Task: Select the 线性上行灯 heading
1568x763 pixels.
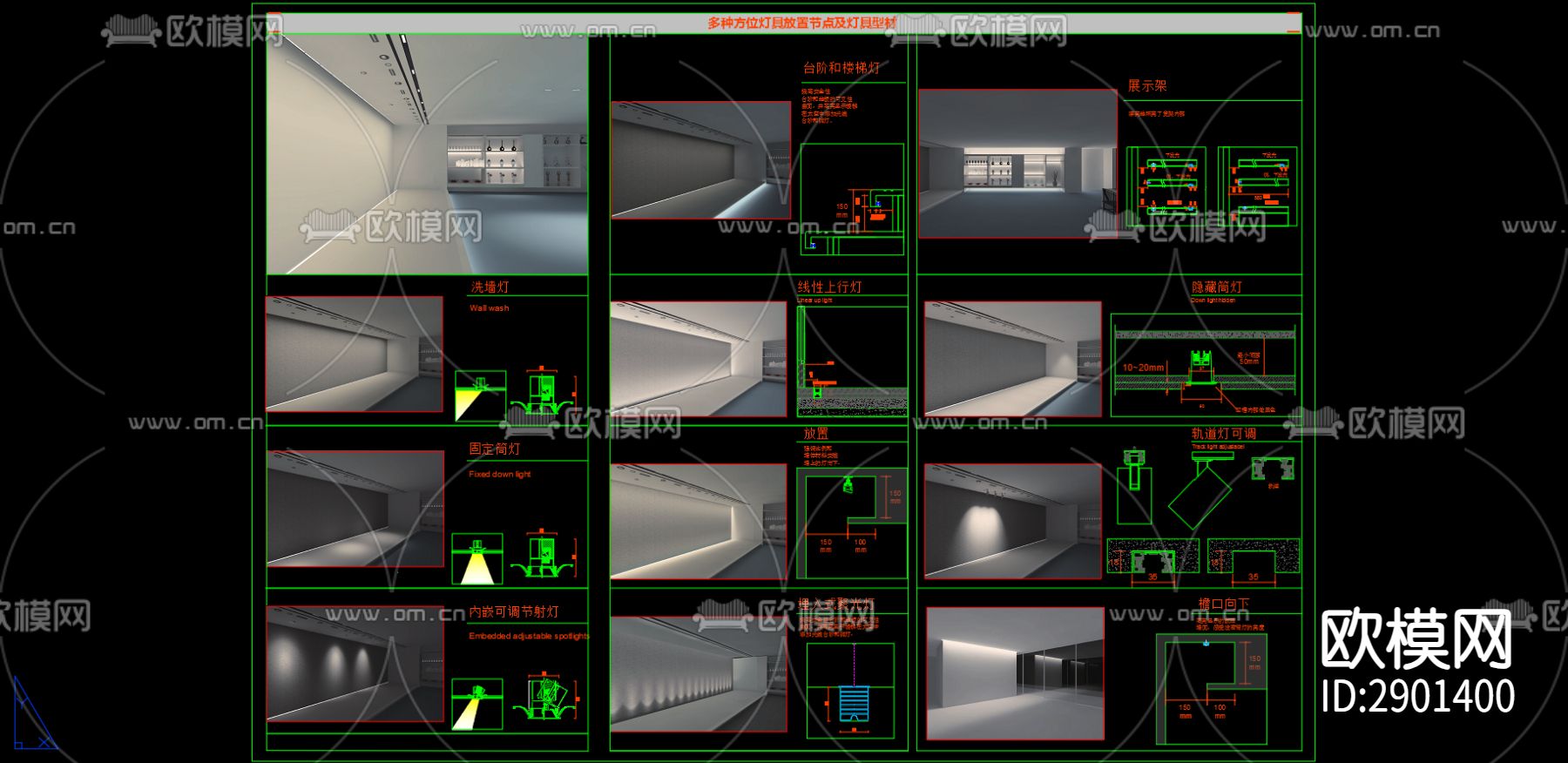Action: [829, 287]
